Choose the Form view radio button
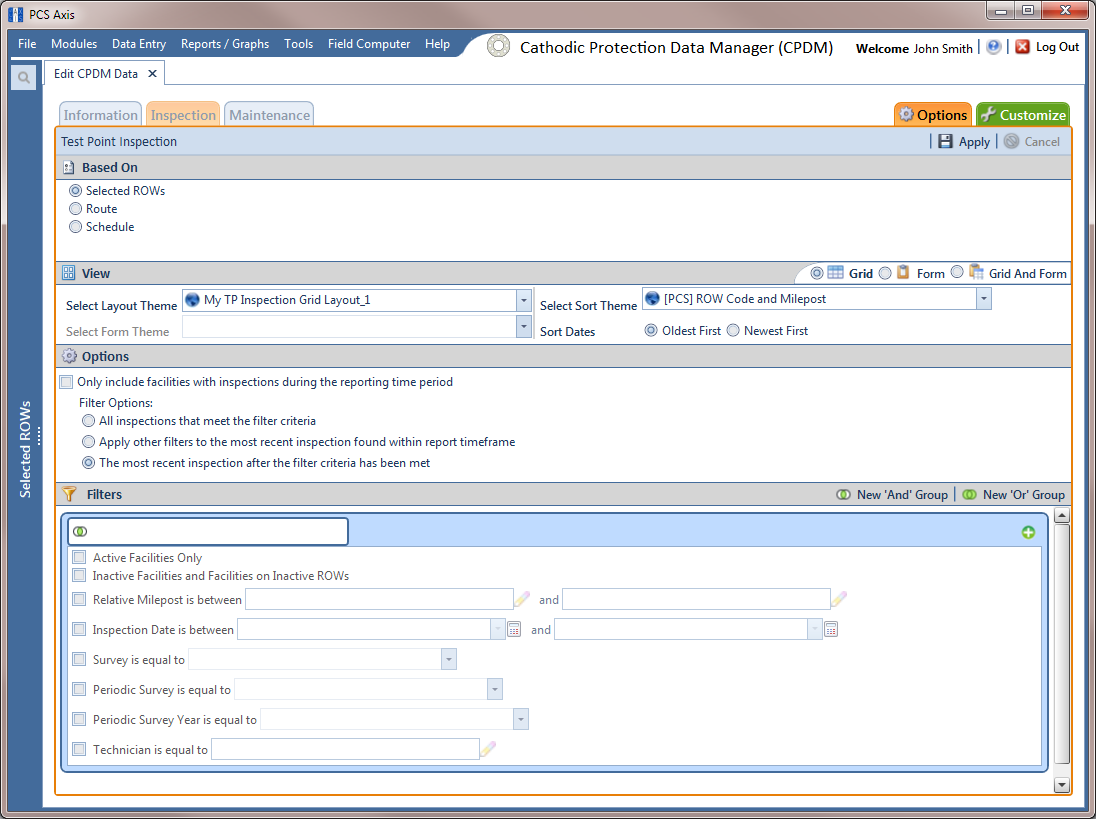The width and height of the screenshot is (1096, 819). coord(885,273)
